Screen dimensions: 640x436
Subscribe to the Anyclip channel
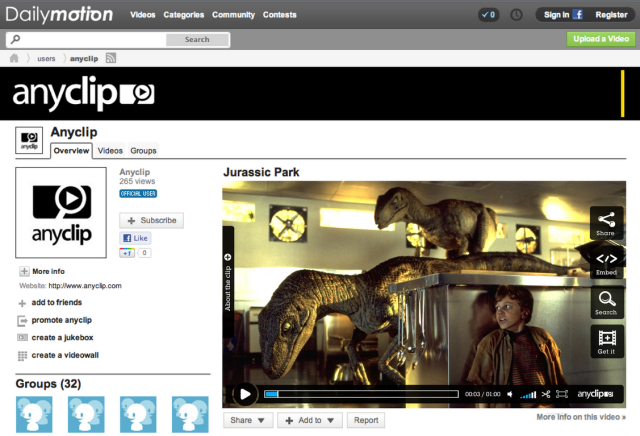coord(151,220)
